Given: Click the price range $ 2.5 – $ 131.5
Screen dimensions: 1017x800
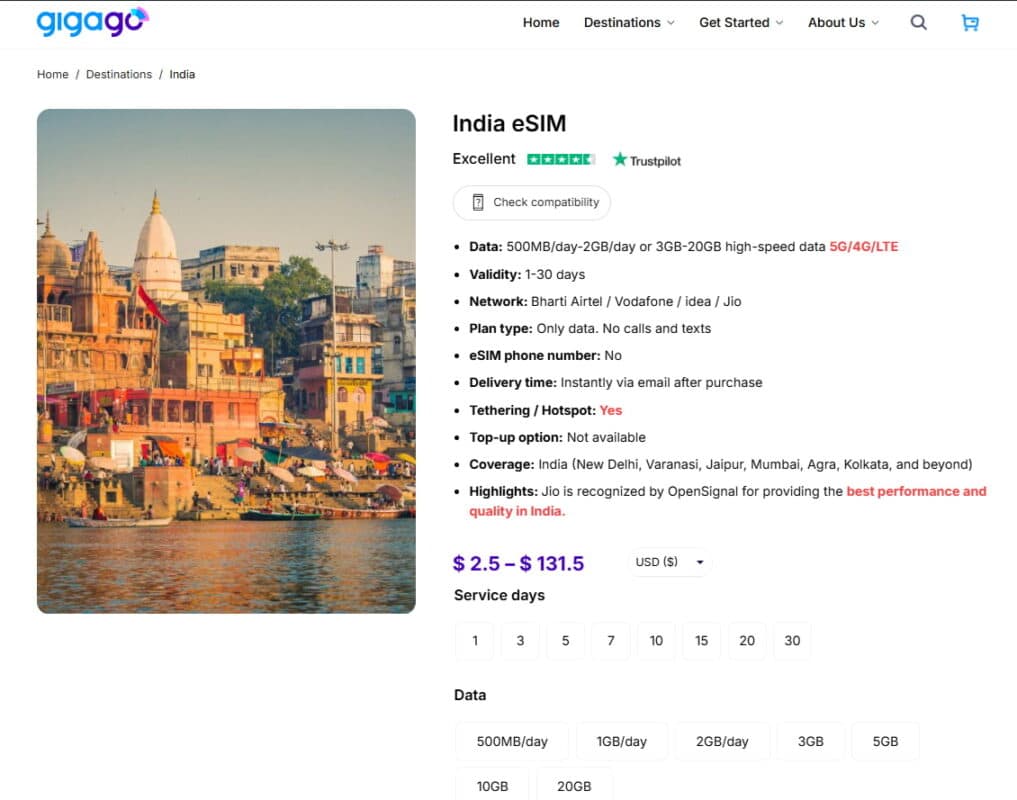Looking at the screenshot, I should pyautogui.click(x=518, y=563).
